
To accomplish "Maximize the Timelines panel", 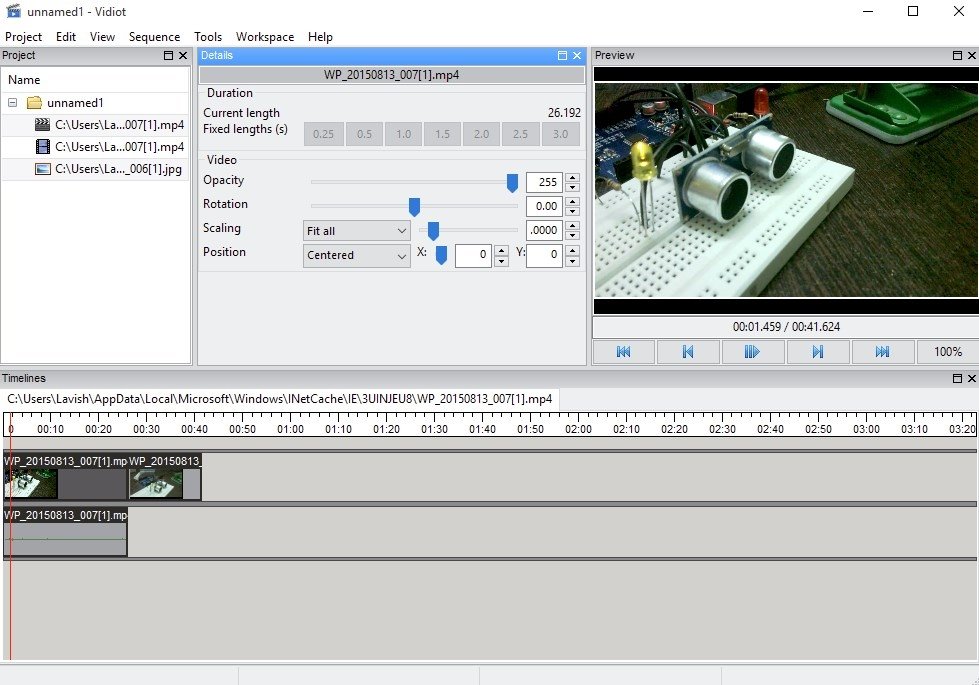I will 957,378.
